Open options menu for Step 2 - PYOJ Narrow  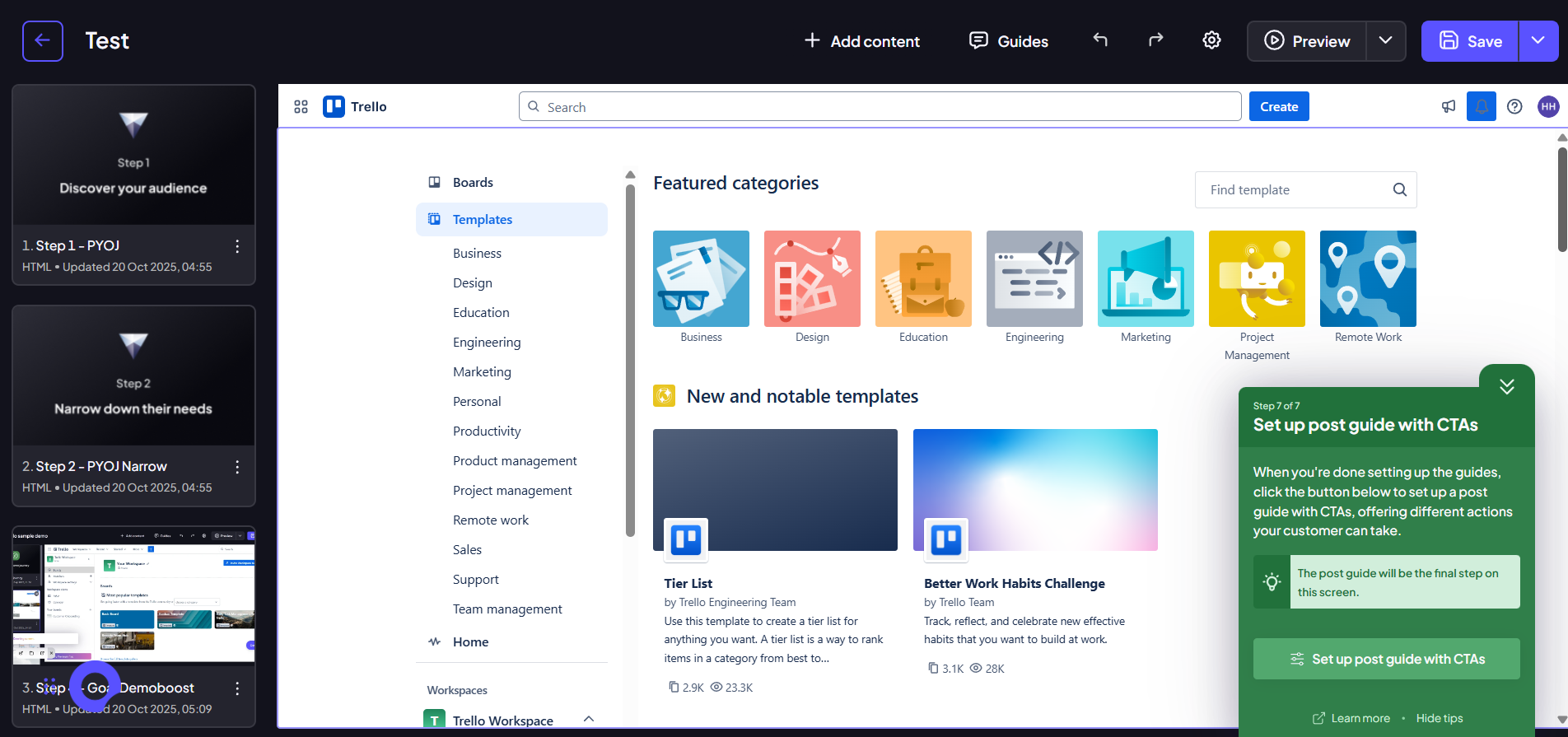(237, 467)
